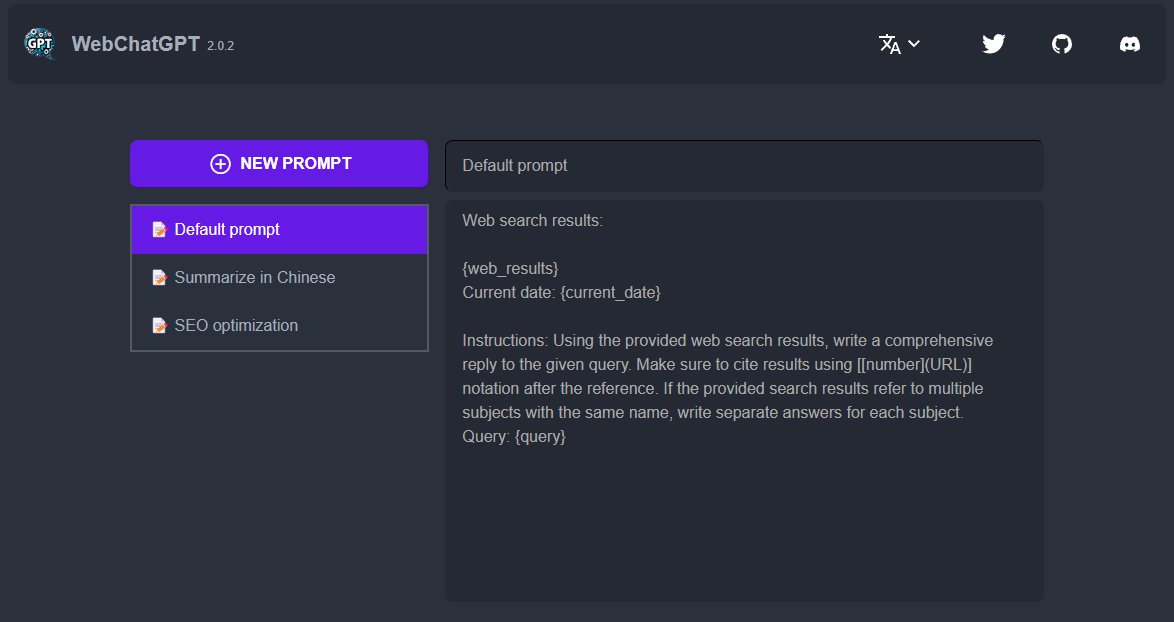Click the Web search results: line
The height and width of the screenshot is (622, 1174).
click(x=532, y=221)
